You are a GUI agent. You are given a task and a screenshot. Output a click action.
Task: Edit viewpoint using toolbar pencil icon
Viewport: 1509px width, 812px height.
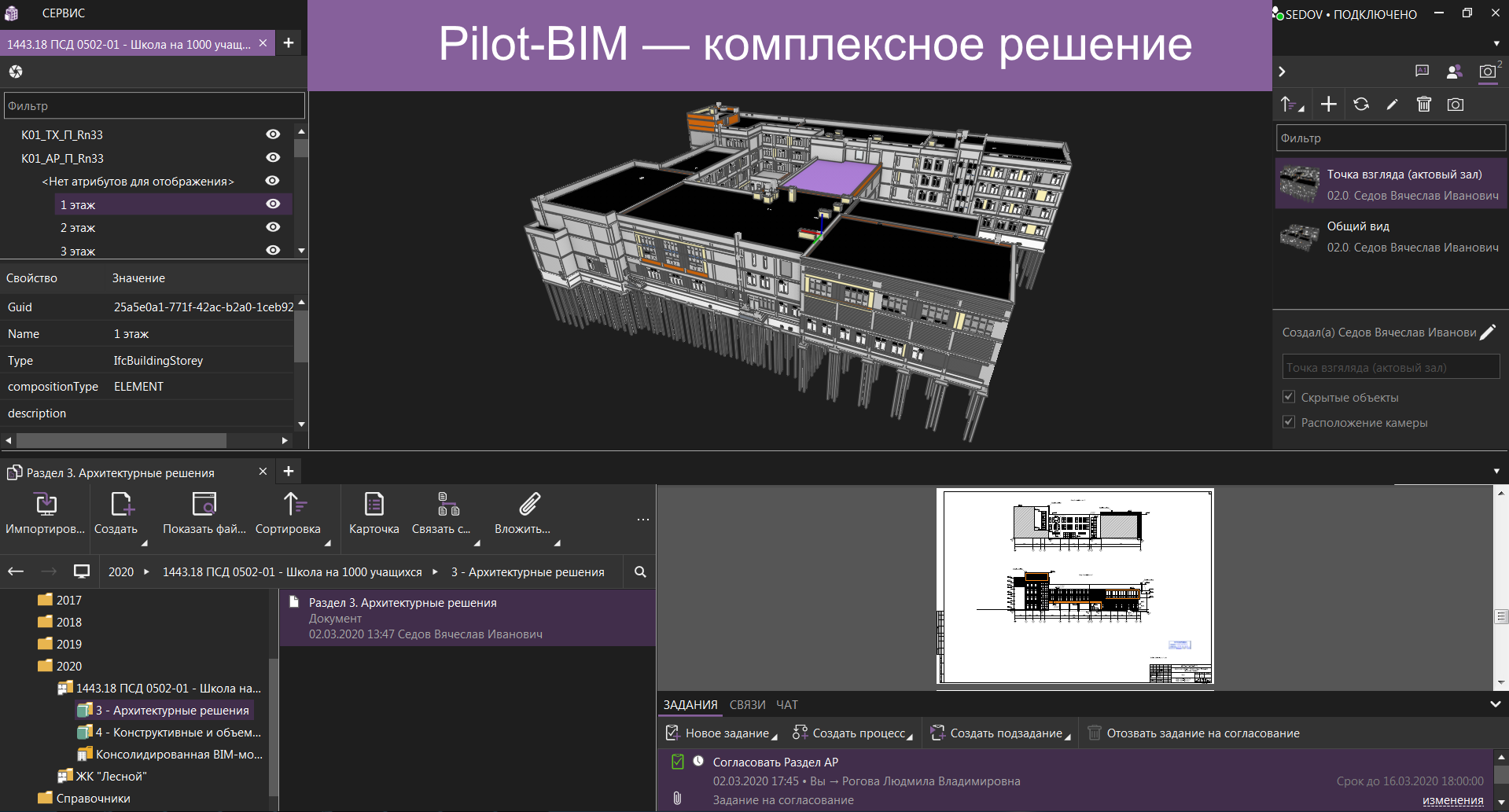pos(1393,105)
